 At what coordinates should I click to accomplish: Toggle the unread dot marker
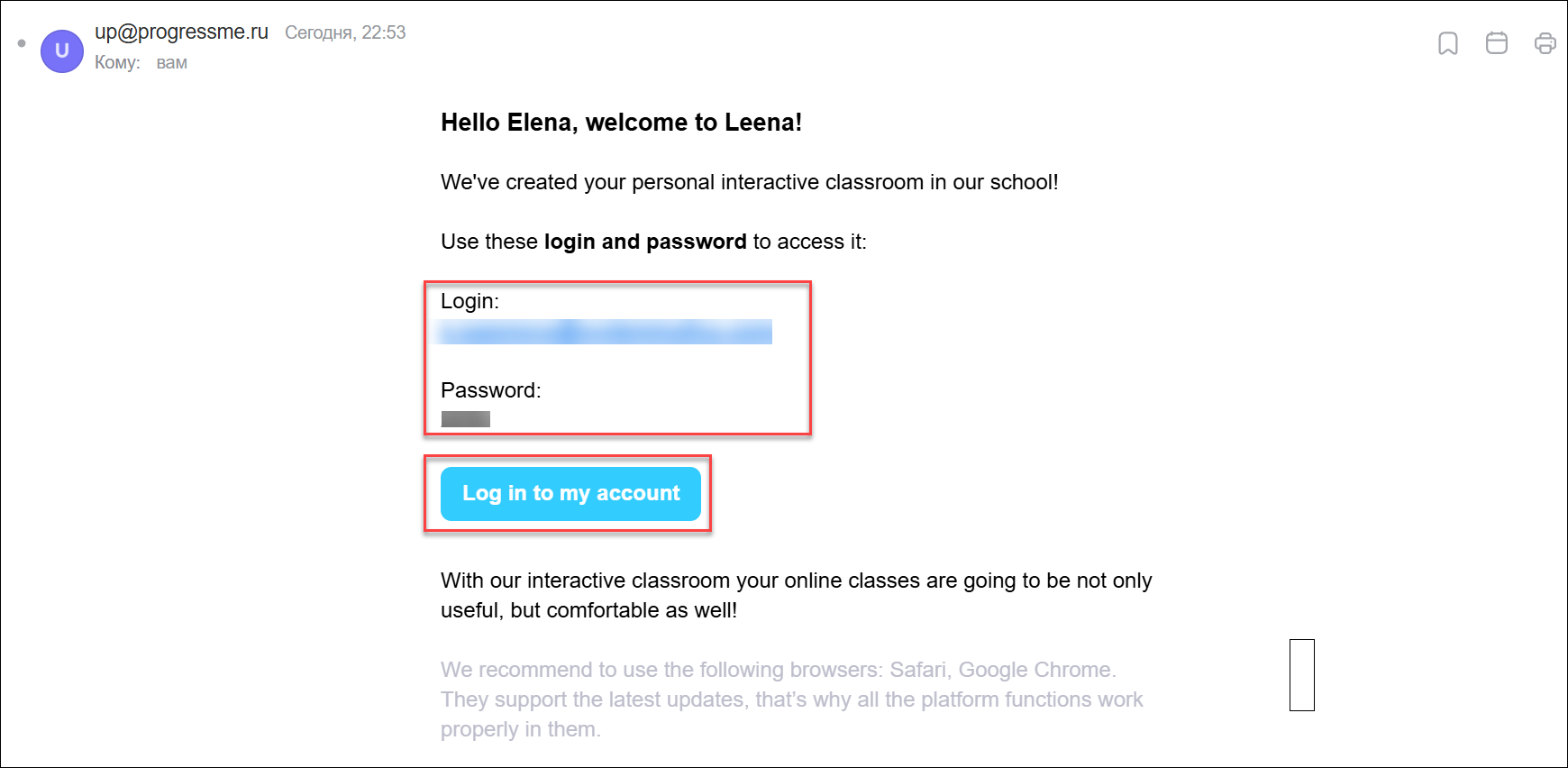(22, 43)
